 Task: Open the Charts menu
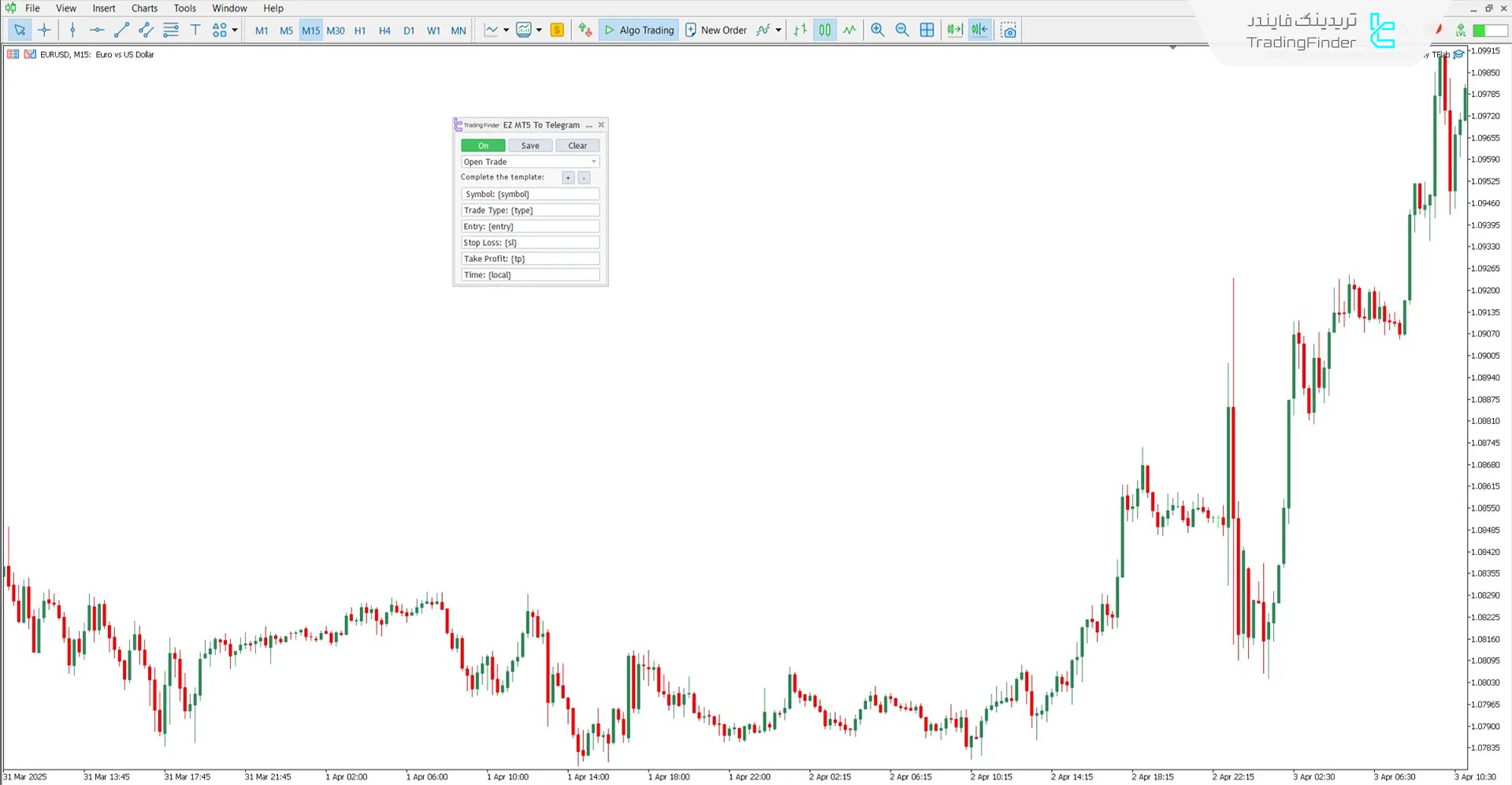click(144, 8)
